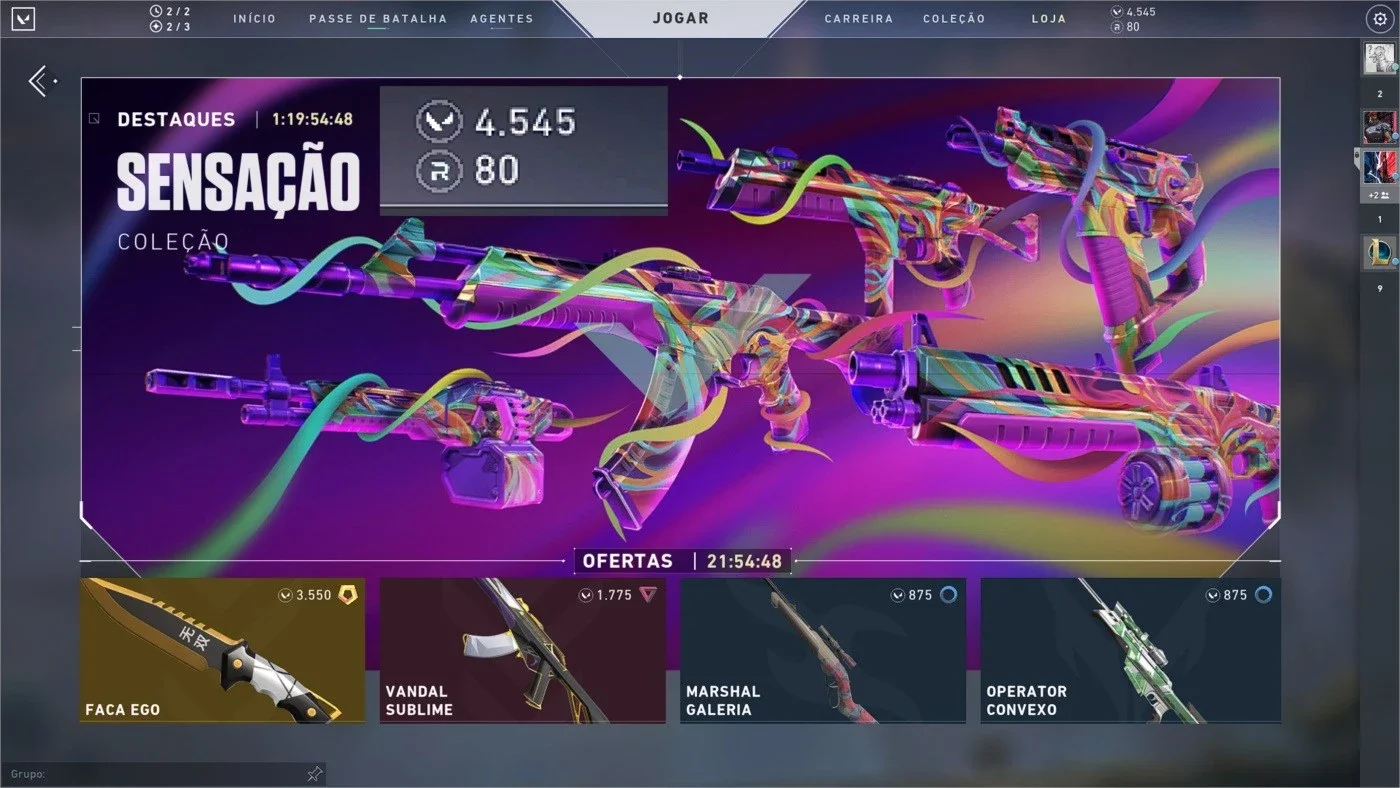Open the party avatar with blue lightning
1400x788 pixels.
[1380, 166]
